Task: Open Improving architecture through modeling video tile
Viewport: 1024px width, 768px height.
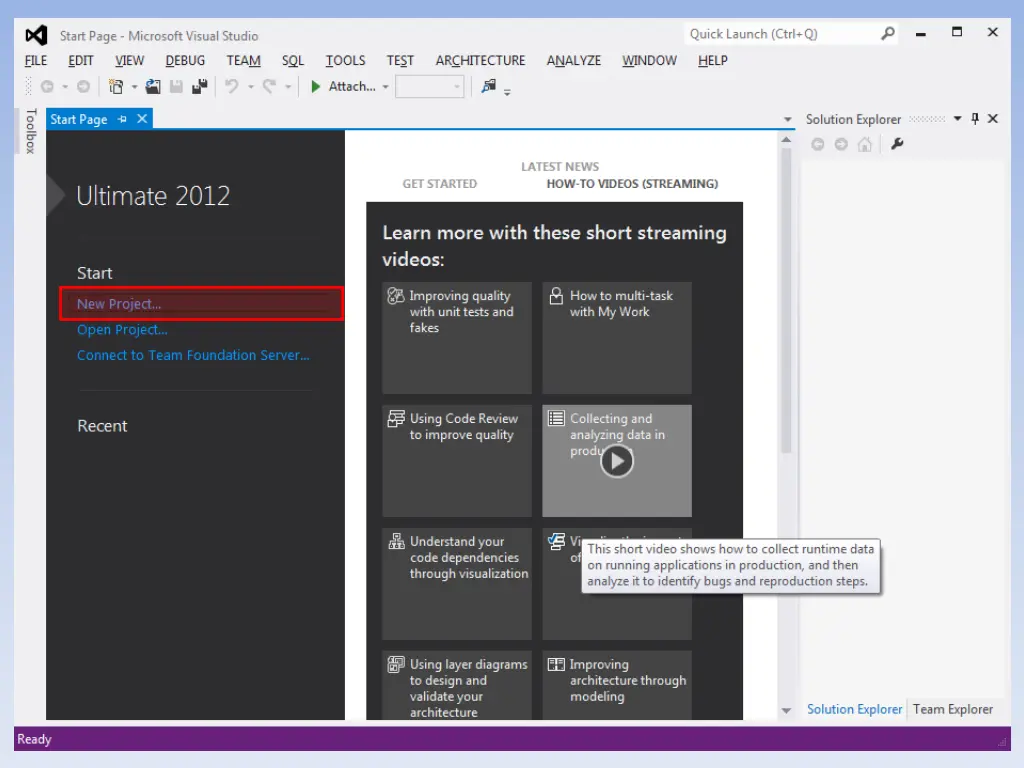Action: pyautogui.click(x=617, y=685)
